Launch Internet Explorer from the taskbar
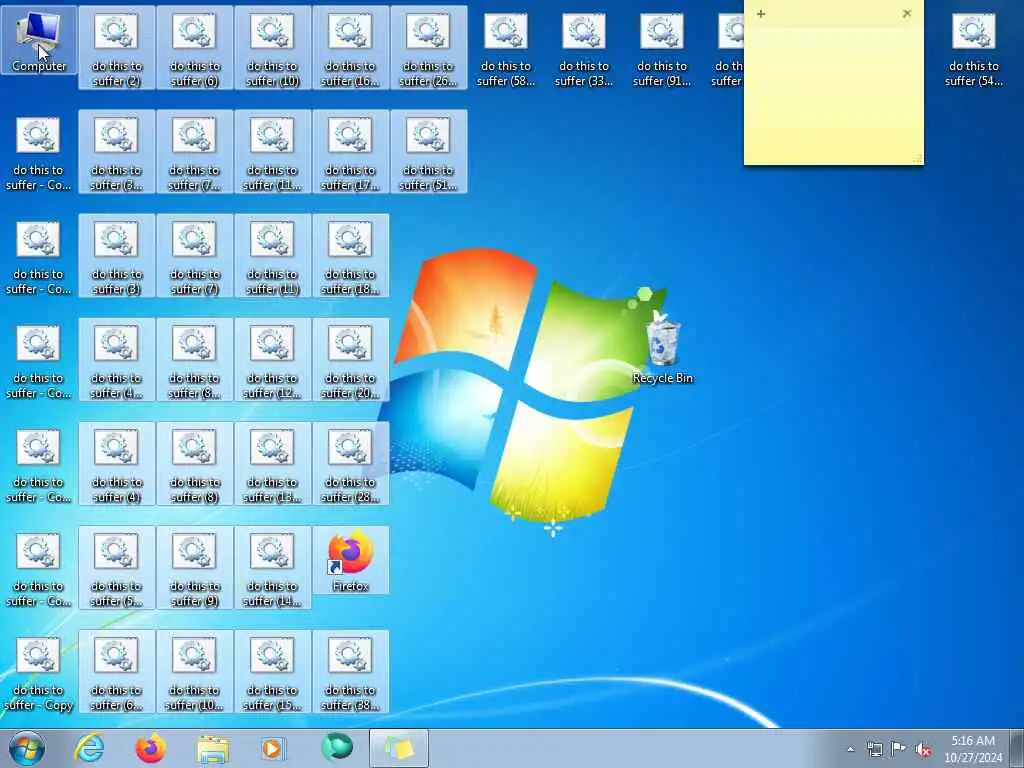 coord(89,748)
